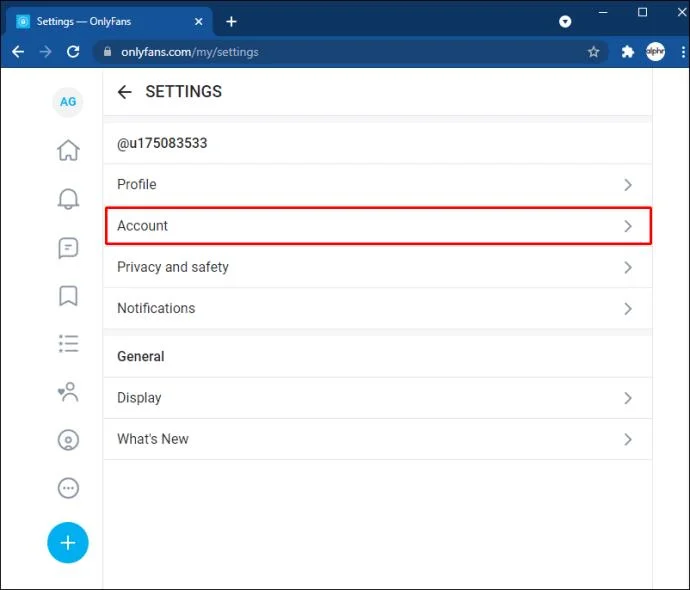Image resolution: width=690 pixels, height=590 pixels.
Task: Reload the page with refresh icon
Action: [x=73, y=52]
